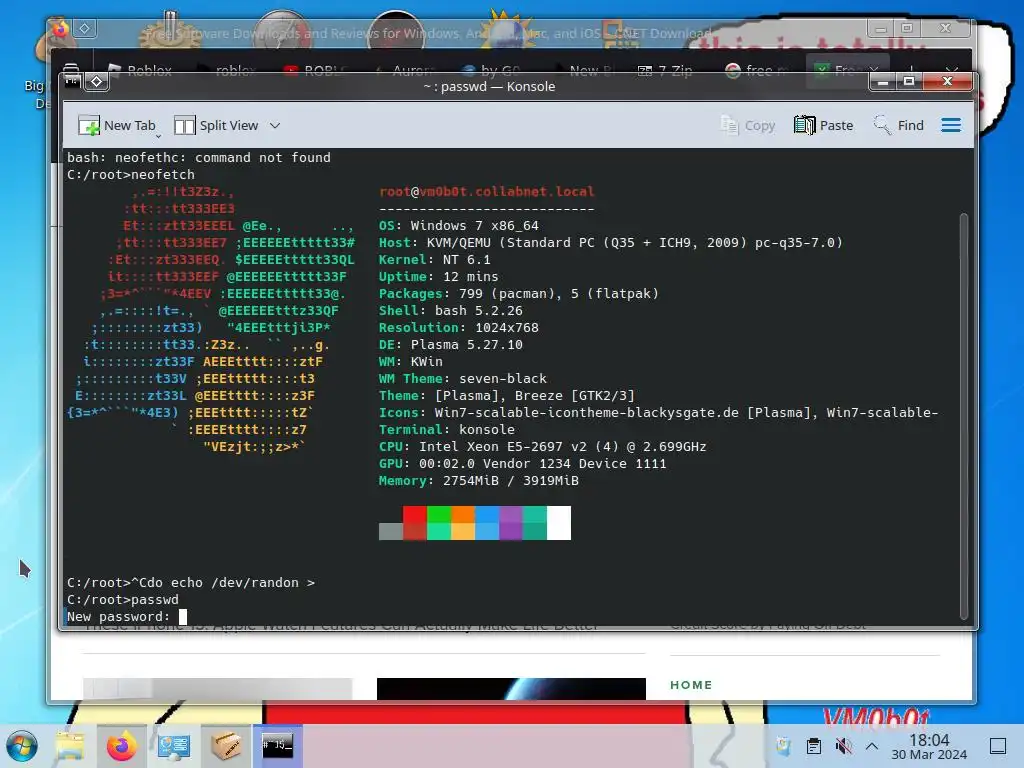Click the package box taskbar icon

click(226, 746)
